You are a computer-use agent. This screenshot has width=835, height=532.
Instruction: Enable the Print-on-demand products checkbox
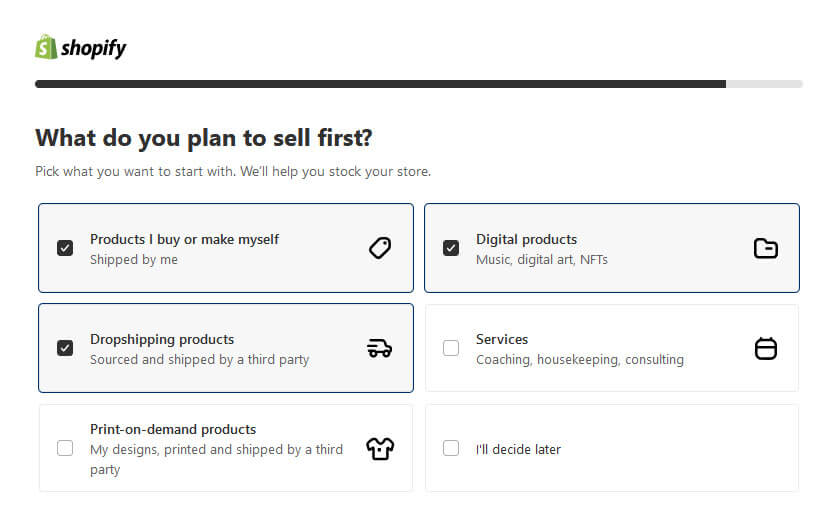pos(65,448)
